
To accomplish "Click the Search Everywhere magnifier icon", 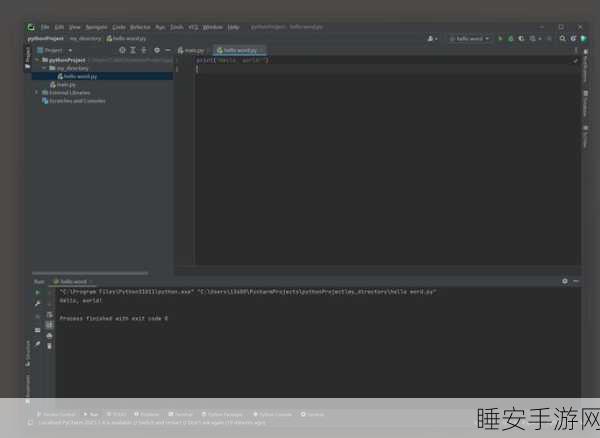I will pos(562,39).
